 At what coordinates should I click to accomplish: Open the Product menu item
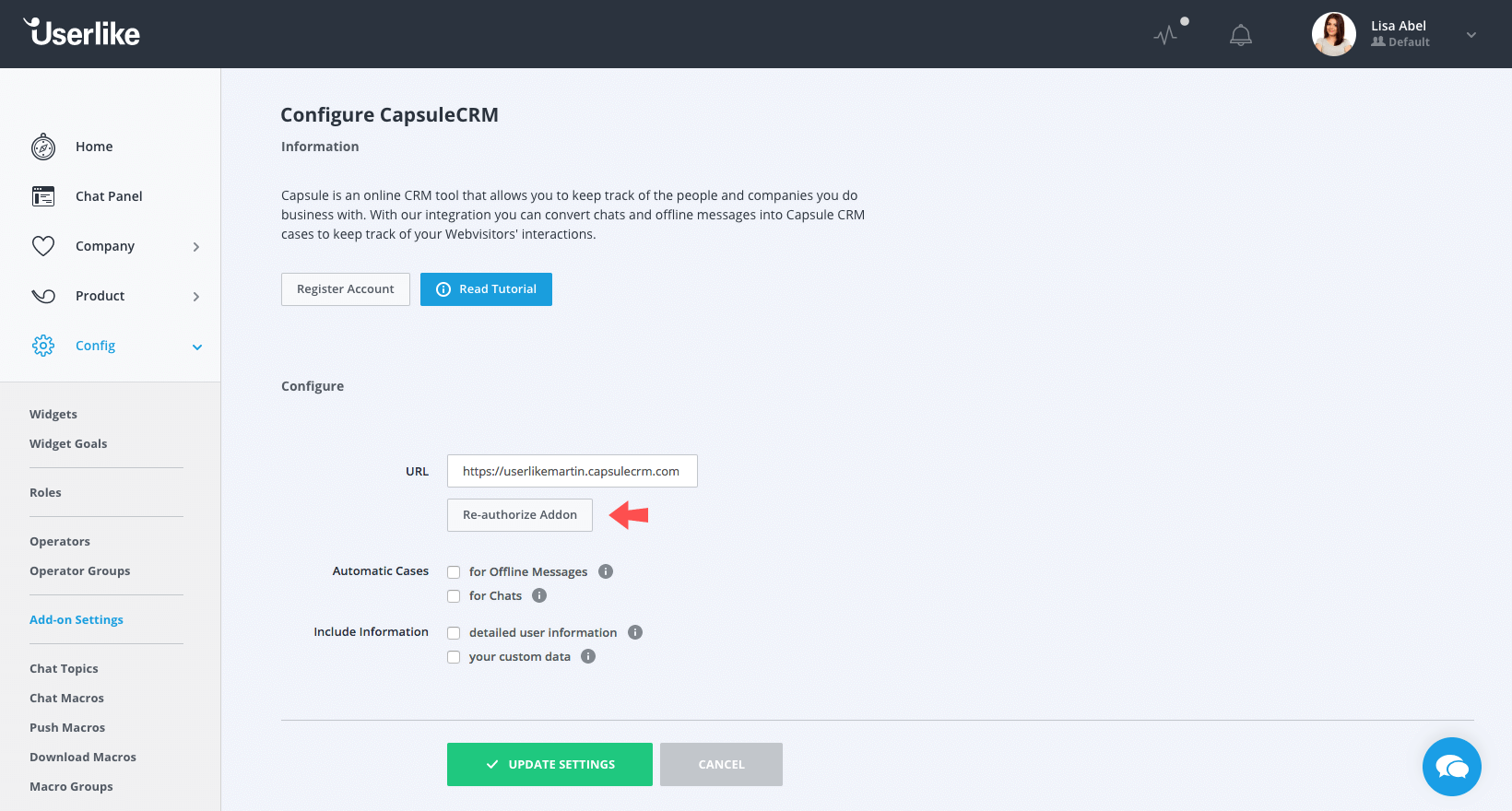coord(100,296)
